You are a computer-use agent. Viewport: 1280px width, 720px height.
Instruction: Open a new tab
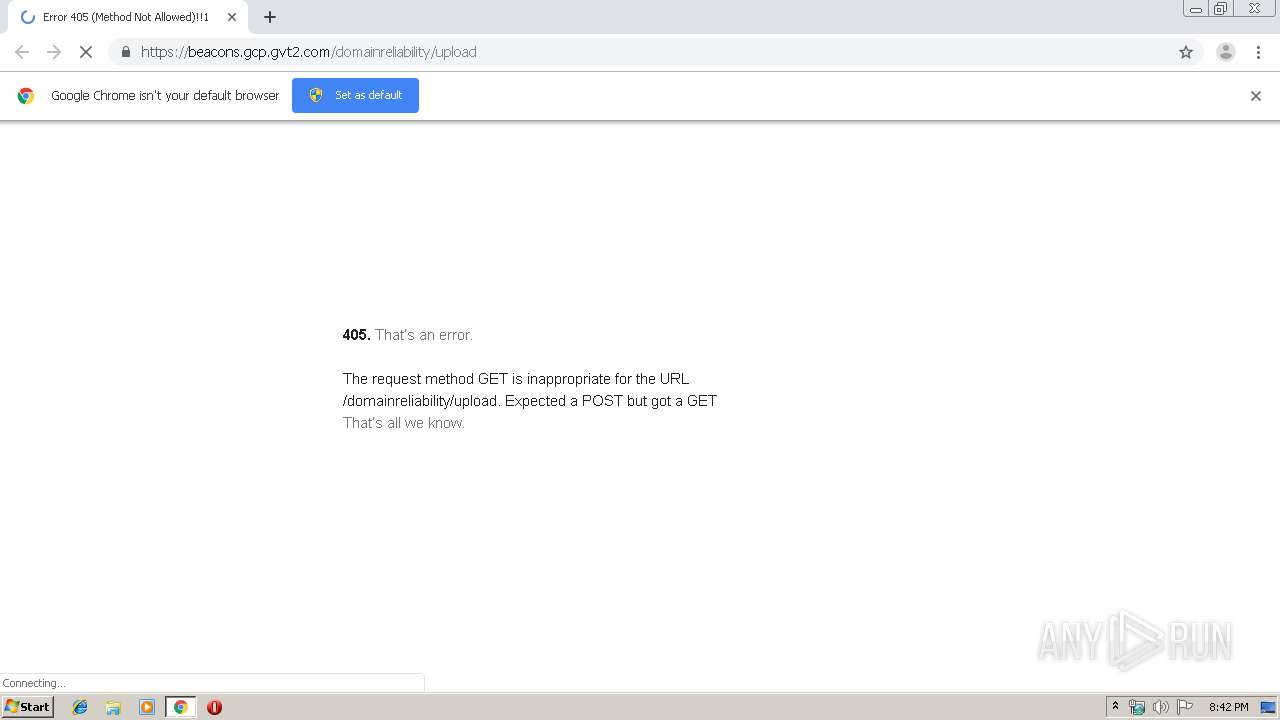tap(270, 17)
